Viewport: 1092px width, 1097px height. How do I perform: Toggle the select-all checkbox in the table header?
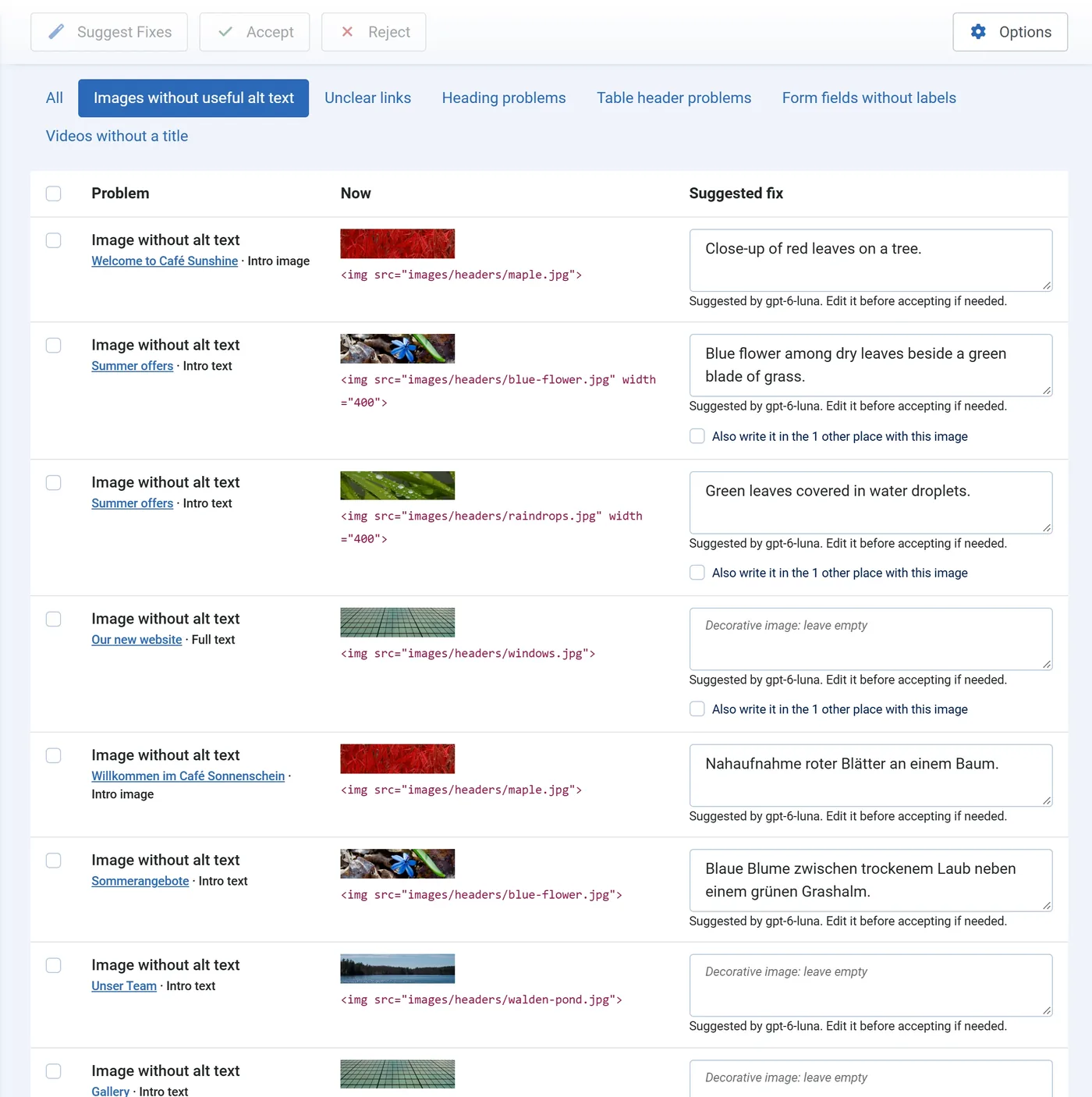coord(53,193)
